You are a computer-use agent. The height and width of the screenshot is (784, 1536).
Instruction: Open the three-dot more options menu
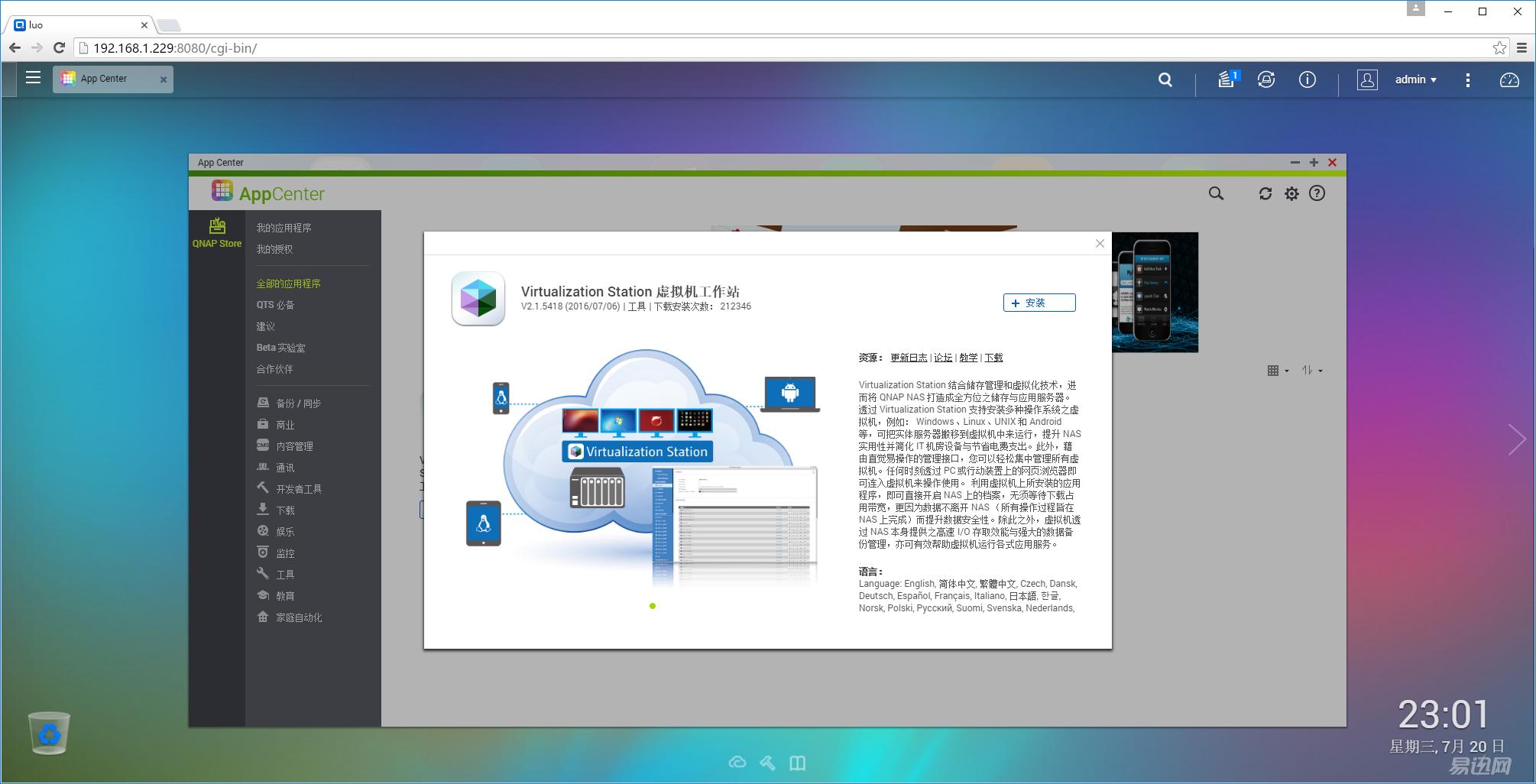(x=1468, y=79)
